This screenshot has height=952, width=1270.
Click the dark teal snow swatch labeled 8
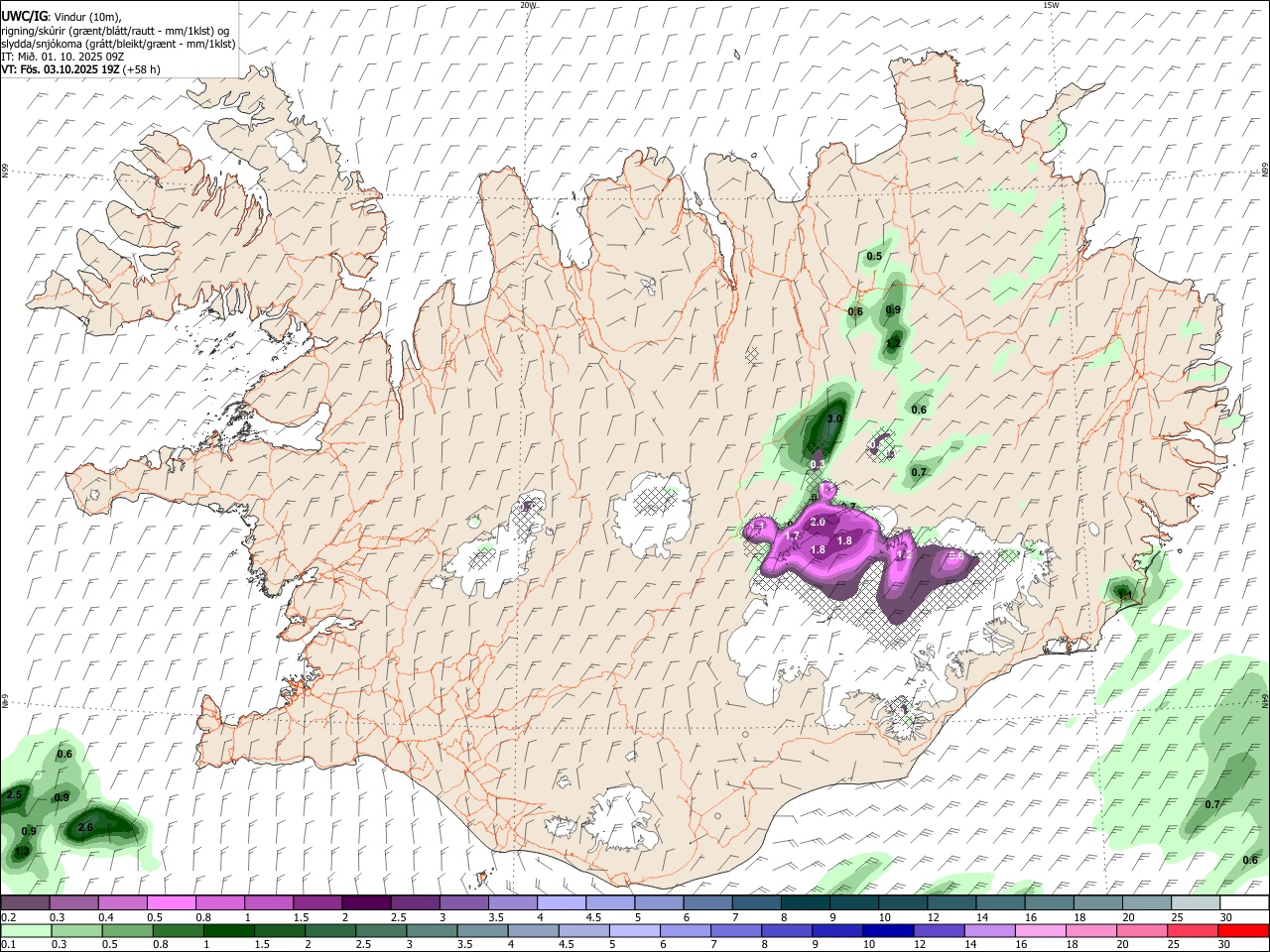click(804, 902)
